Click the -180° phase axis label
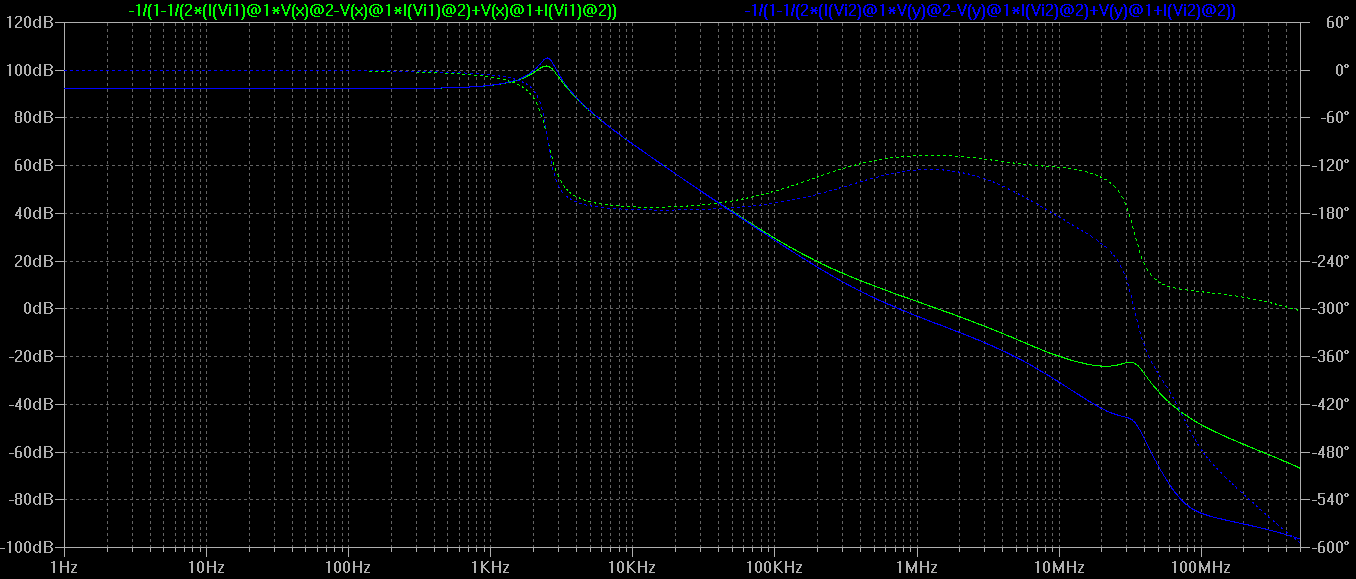 click(1330, 213)
